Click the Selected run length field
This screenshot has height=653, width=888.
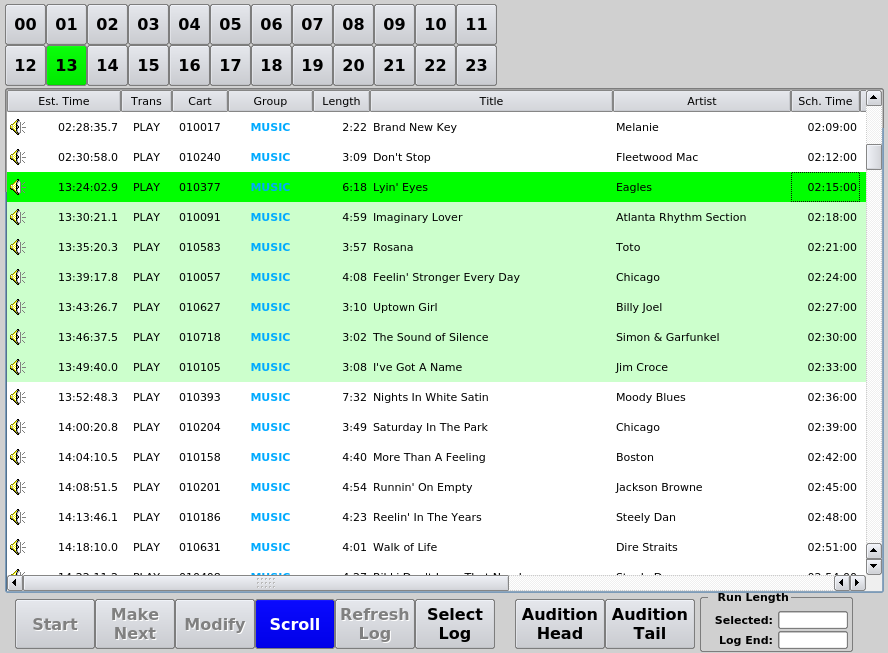[x=812, y=620]
